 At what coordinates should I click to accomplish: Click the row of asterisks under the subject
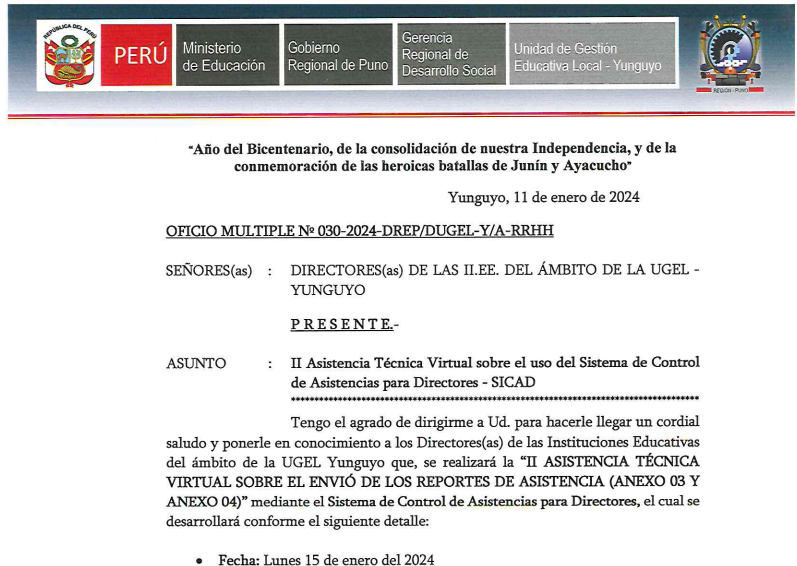pos(494,398)
